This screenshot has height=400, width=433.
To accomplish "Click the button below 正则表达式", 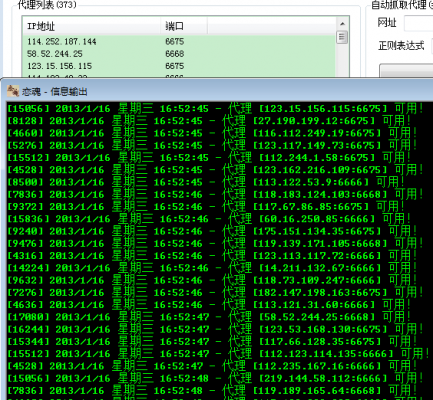I will click(406, 71).
